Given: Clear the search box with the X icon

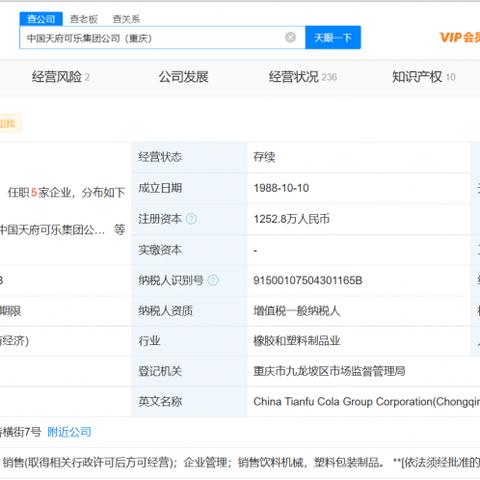Looking at the screenshot, I should 290,37.
